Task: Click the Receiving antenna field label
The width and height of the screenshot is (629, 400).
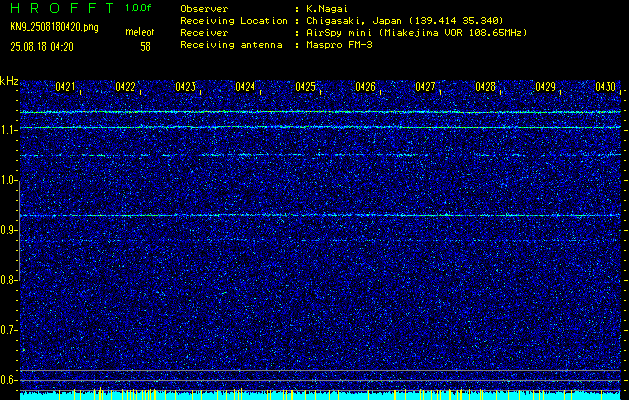Action: (x=231, y=45)
